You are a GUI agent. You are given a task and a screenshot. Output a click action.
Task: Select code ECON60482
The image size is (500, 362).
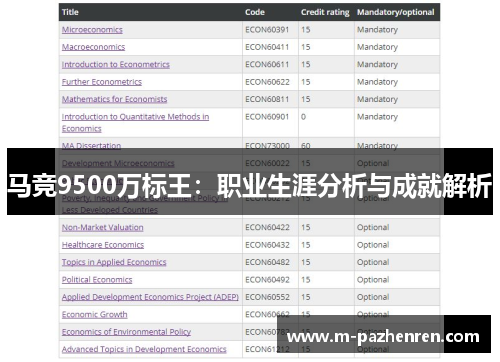(267, 262)
